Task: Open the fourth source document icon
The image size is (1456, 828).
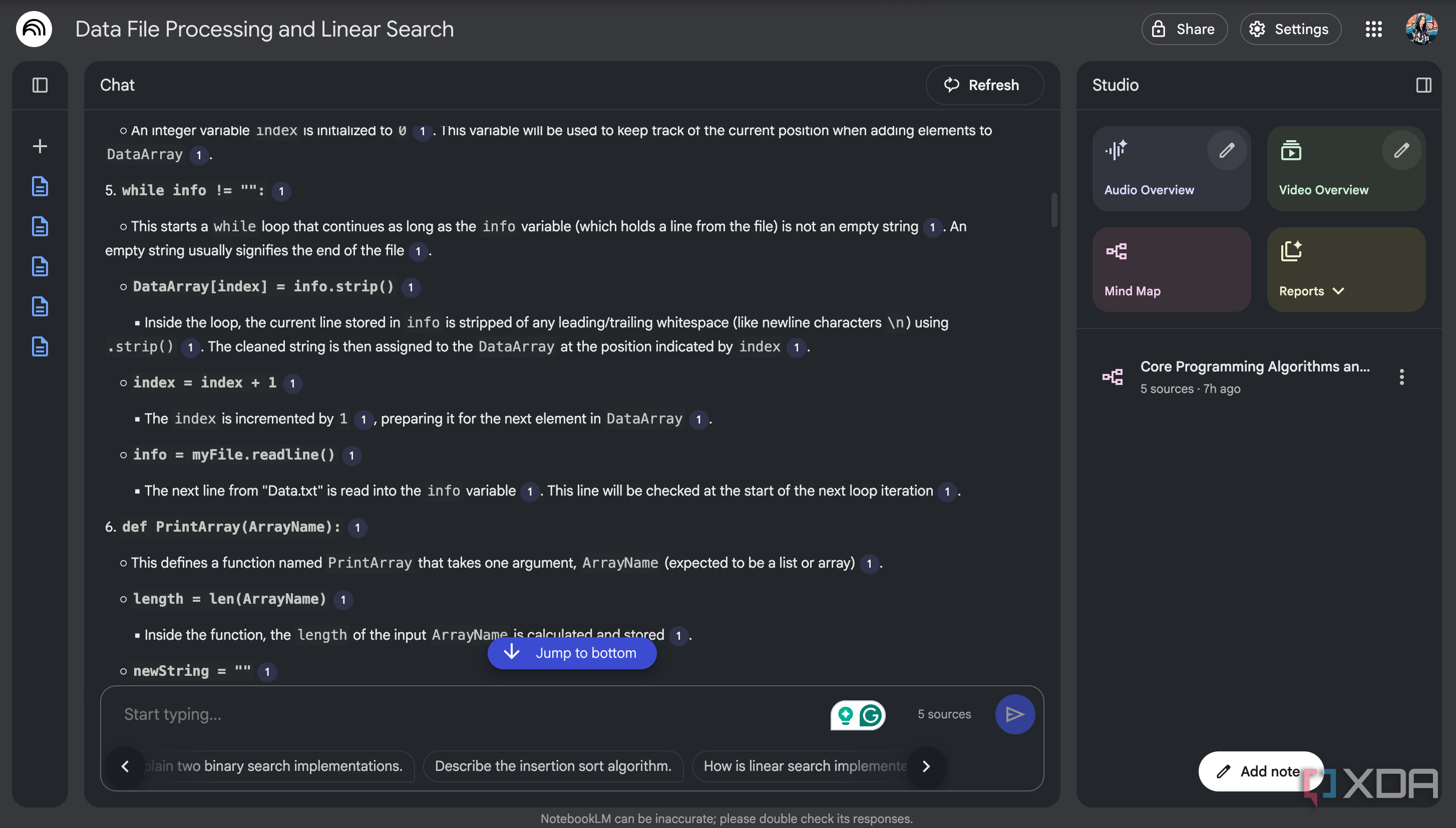Action: point(40,306)
